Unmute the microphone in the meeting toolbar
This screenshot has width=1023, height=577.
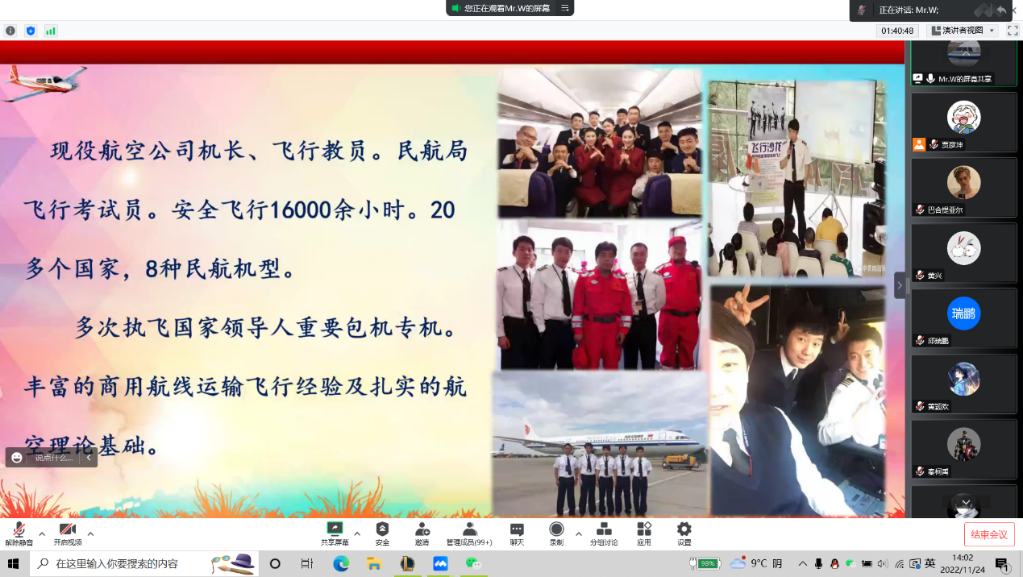(x=18, y=531)
